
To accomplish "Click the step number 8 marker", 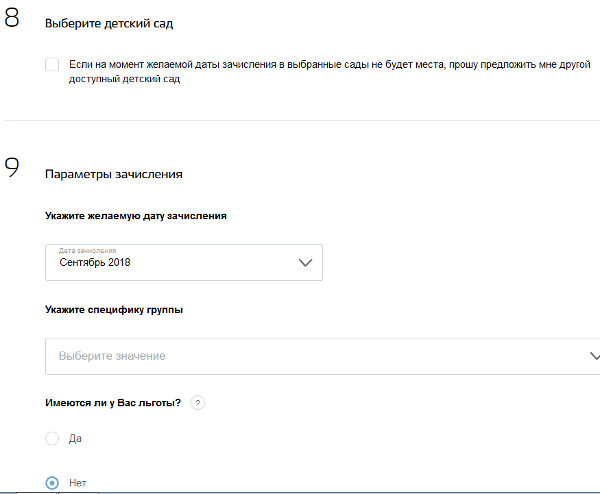I will (x=11, y=21).
